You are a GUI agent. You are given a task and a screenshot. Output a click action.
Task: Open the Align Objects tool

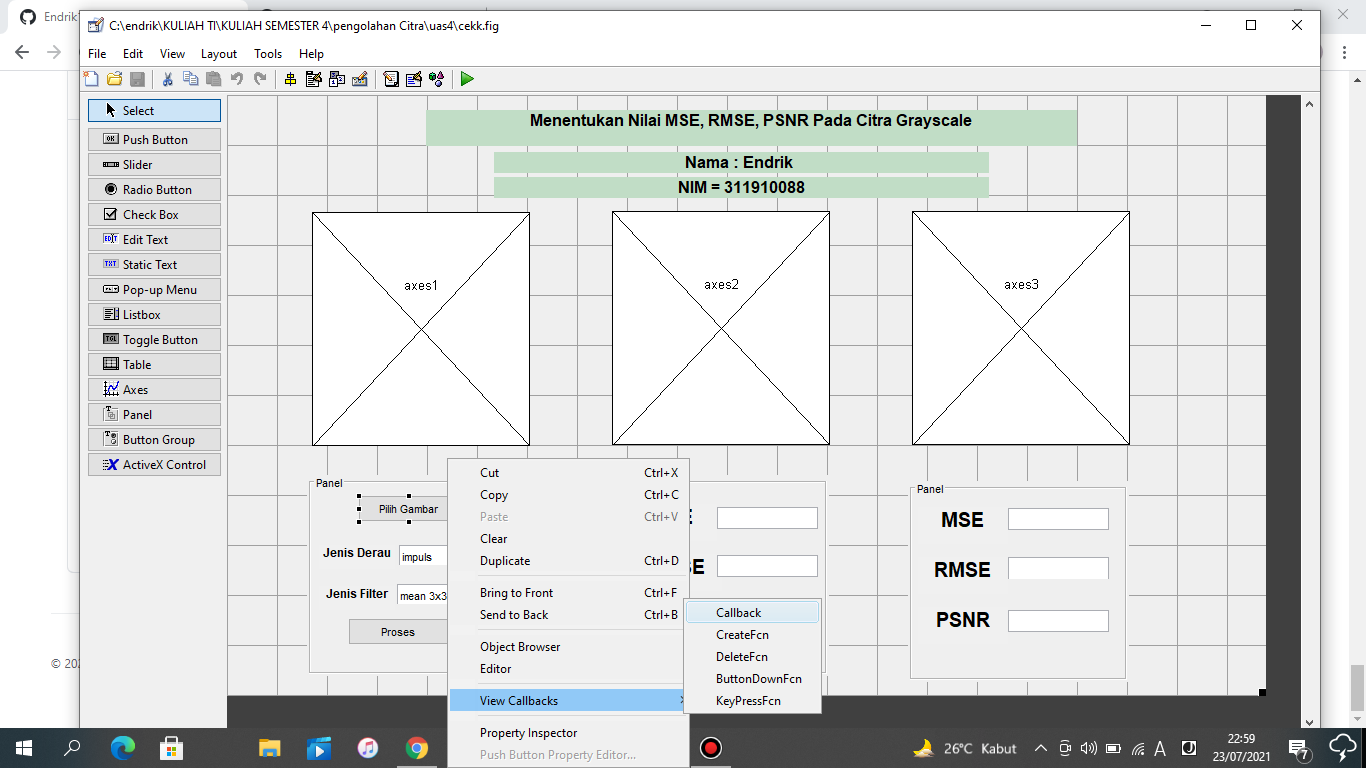(x=290, y=79)
